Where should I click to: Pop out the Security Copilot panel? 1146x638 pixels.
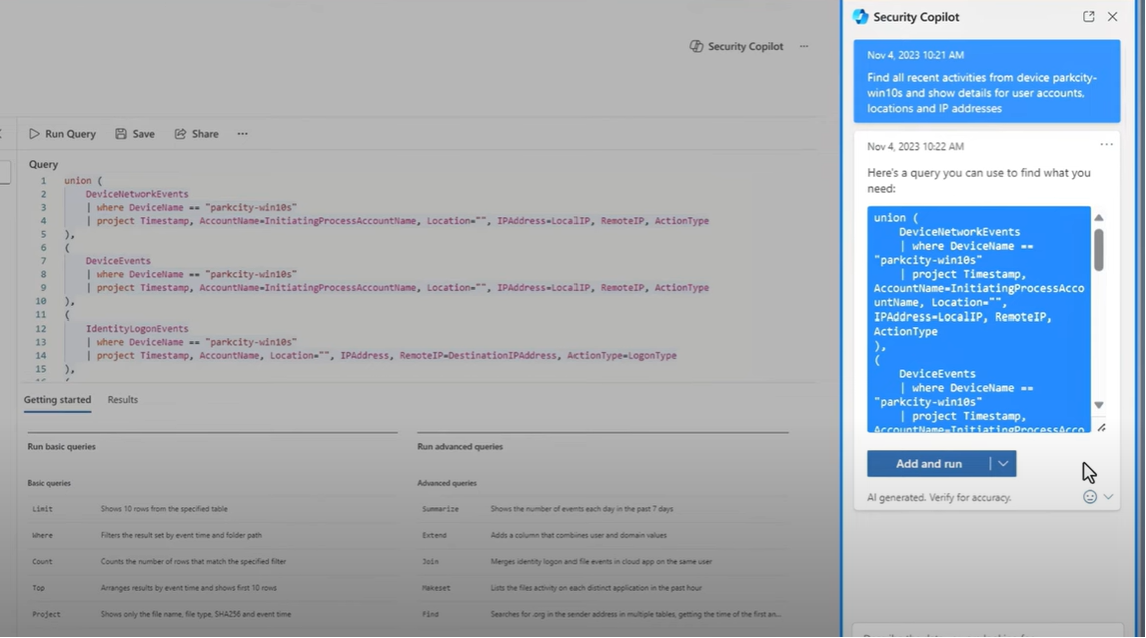click(x=1088, y=17)
